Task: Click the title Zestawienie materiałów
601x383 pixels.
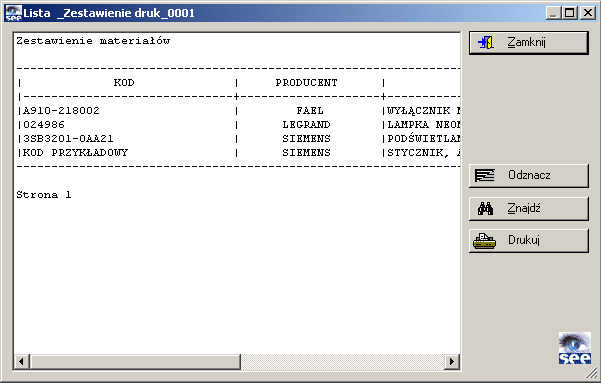Action: (x=93, y=41)
